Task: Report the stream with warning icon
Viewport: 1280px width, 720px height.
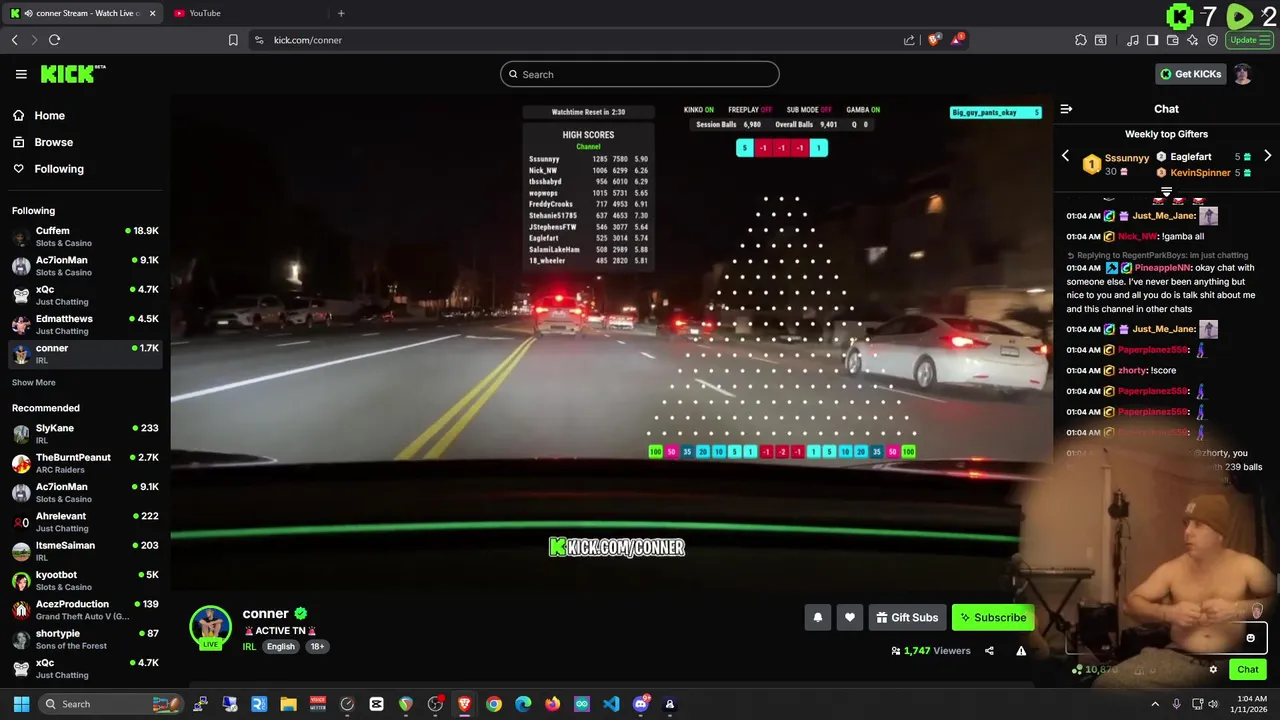Action: (x=1021, y=651)
